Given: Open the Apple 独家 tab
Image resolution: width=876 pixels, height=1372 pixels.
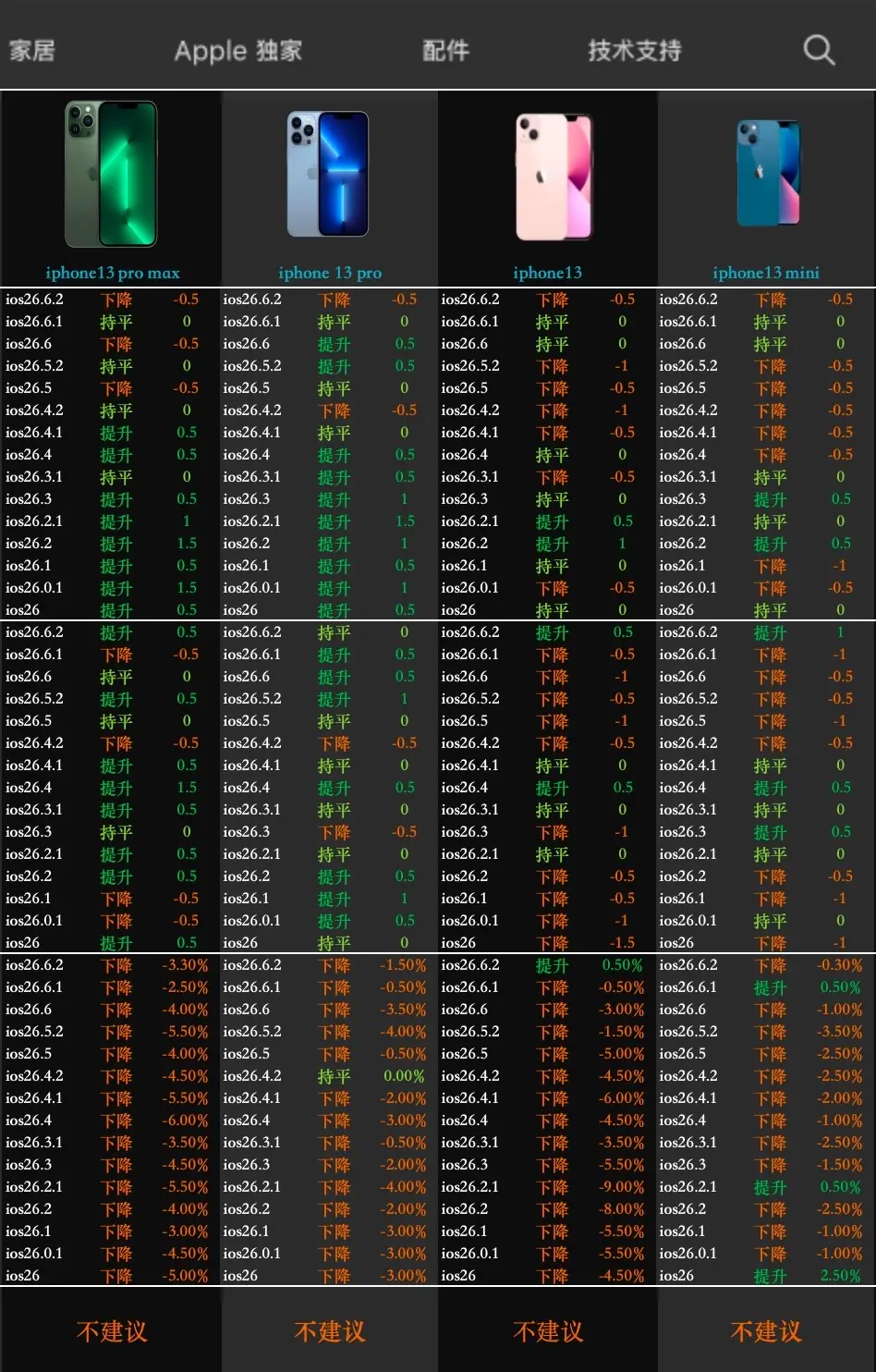Looking at the screenshot, I should (238, 51).
